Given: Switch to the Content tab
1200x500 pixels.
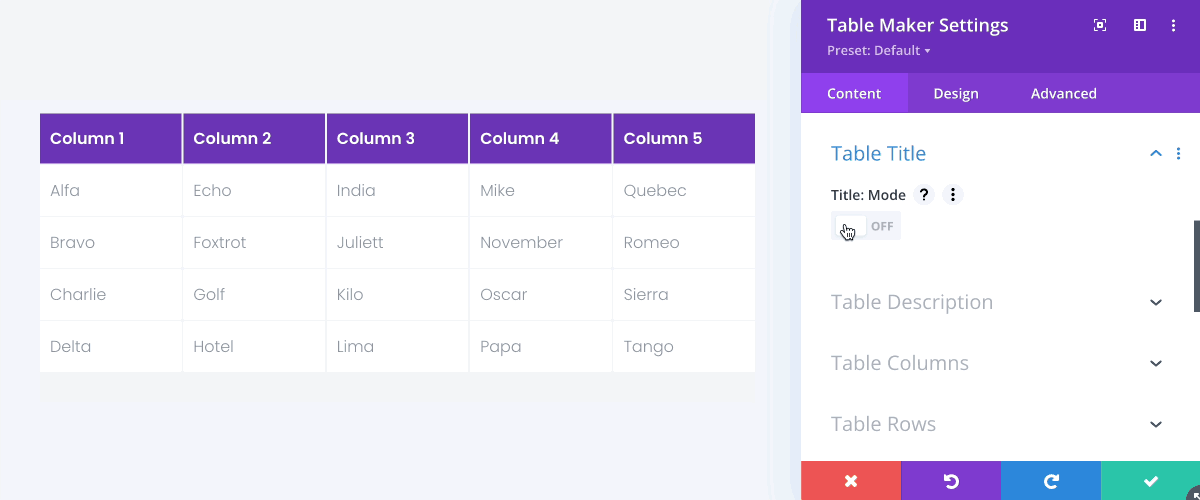Looking at the screenshot, I should tap(854, 94).
